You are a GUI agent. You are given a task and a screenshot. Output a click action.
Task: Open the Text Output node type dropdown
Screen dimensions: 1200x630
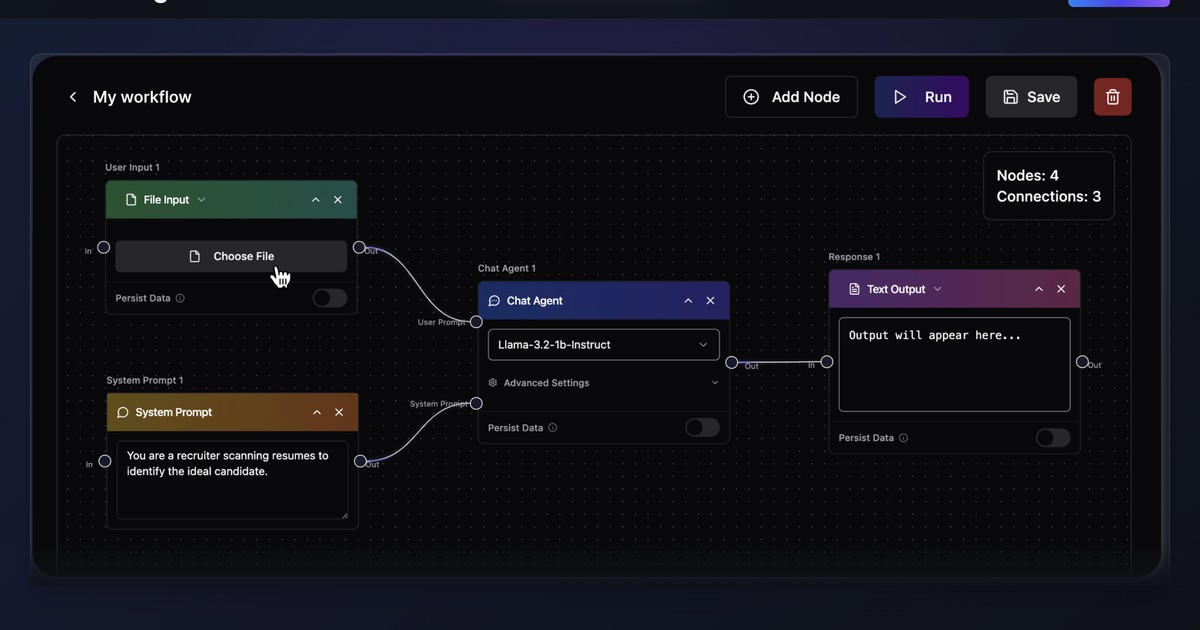pyautogui.click(x=937, y=289)
